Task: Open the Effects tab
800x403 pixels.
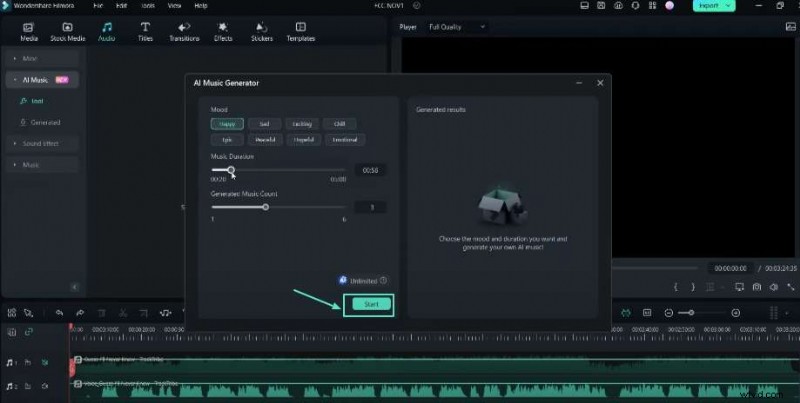Action: (223, 32)
